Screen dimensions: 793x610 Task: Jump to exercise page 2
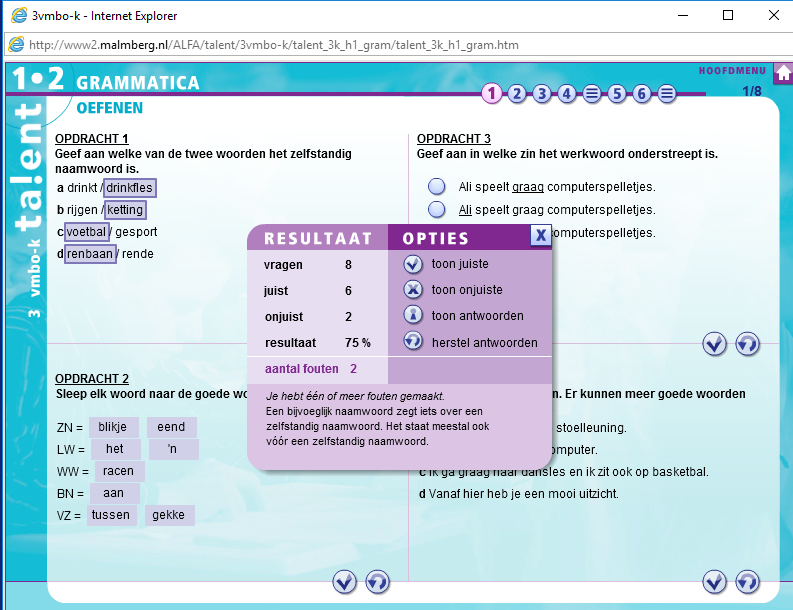click(x=516, y=94)
